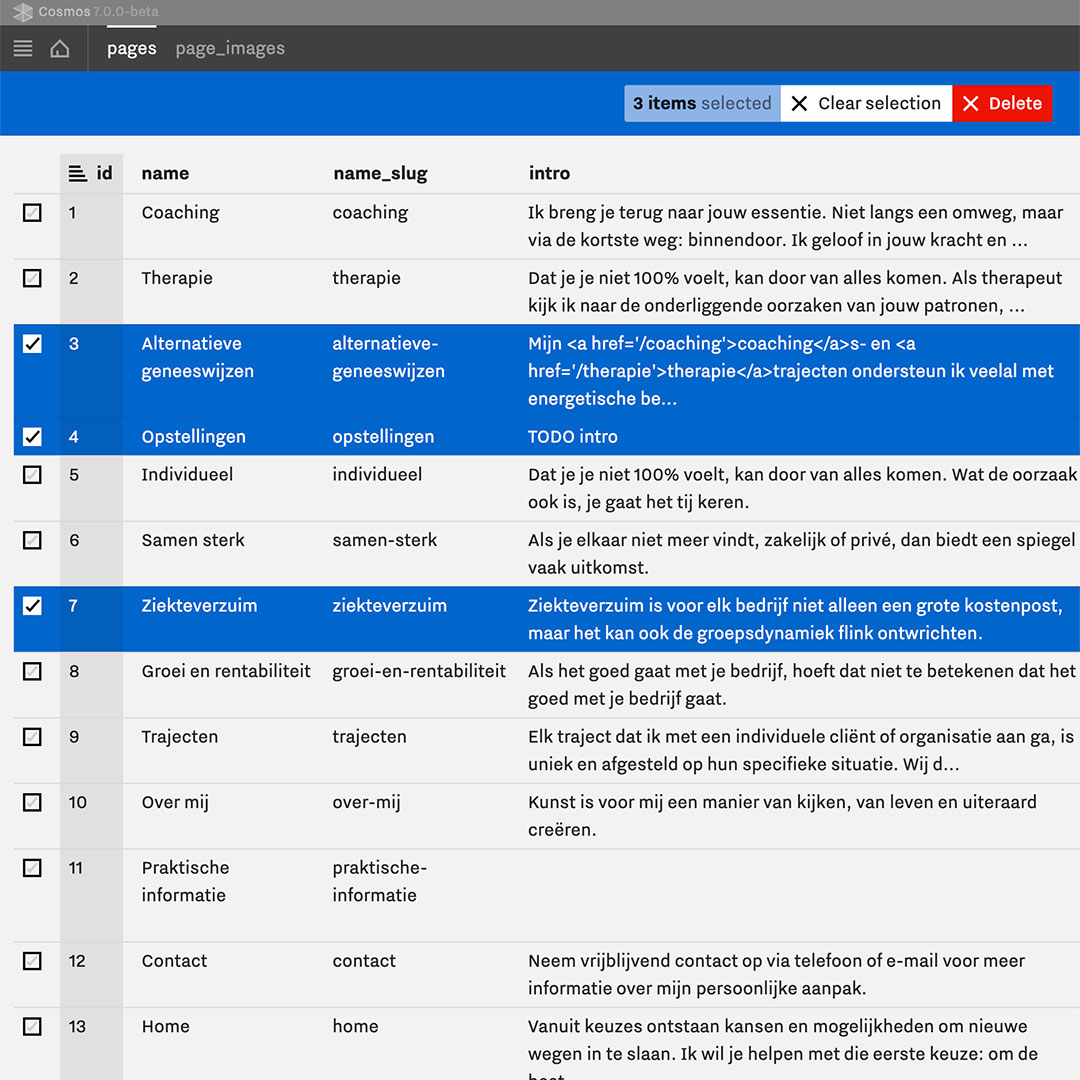Uncheck the Opstellingen row checkbox

(x=33, y=437)
